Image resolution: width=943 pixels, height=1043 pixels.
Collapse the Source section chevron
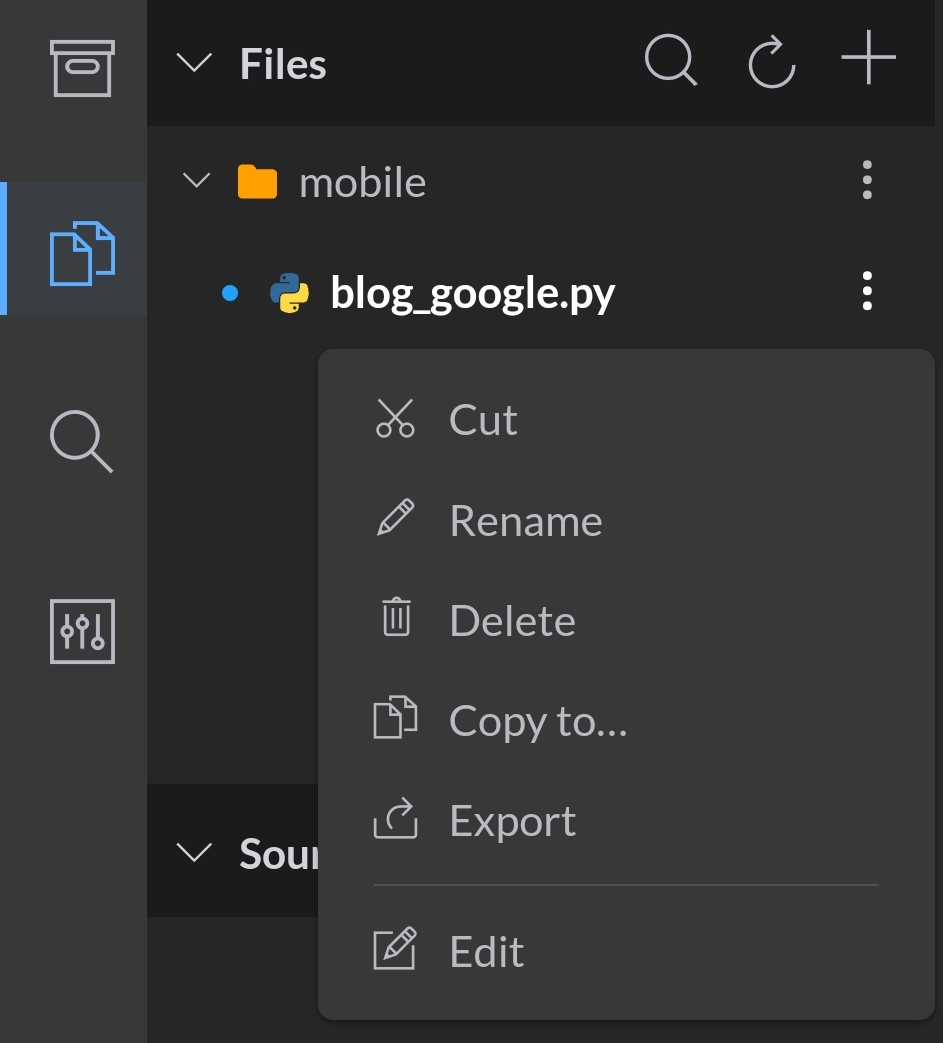pos(194,852)
